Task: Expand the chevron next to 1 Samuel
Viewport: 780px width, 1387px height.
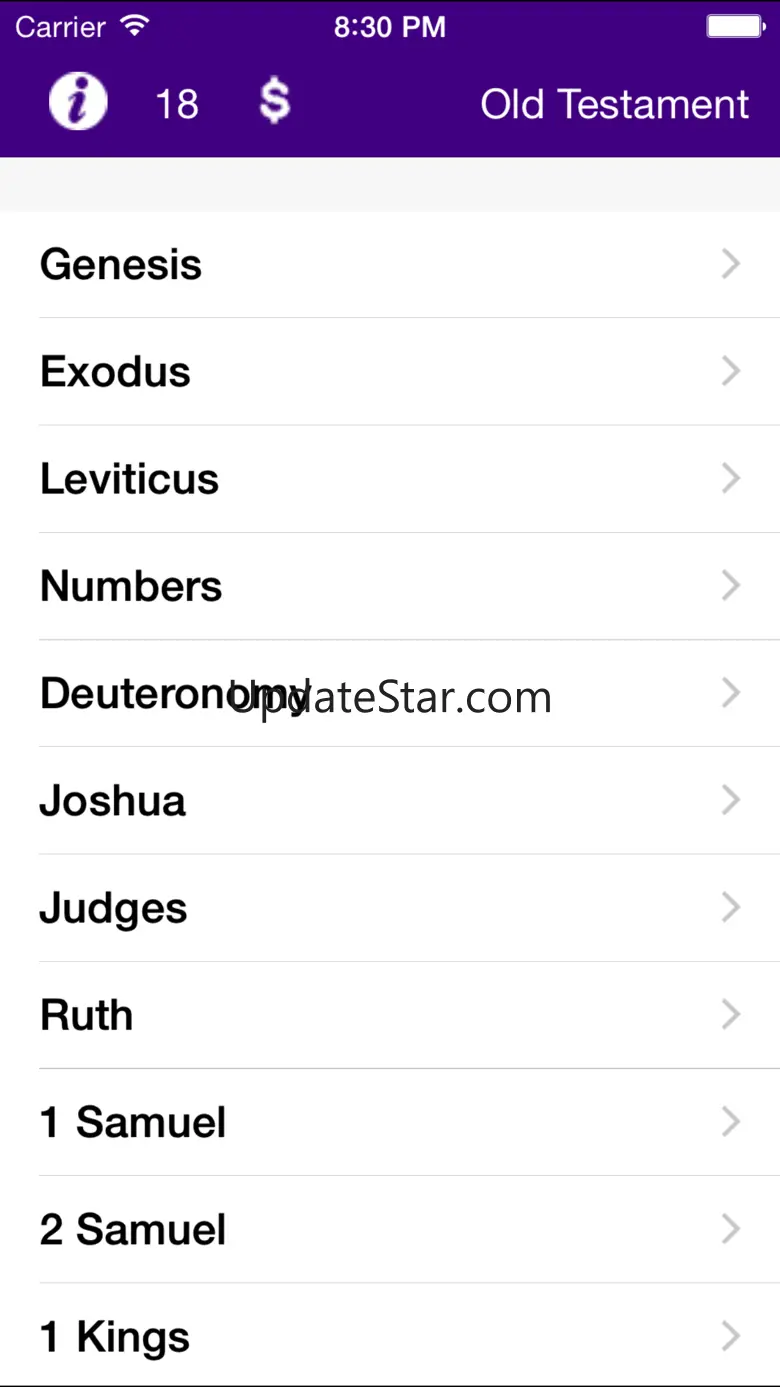Action: click(731, 1122)
